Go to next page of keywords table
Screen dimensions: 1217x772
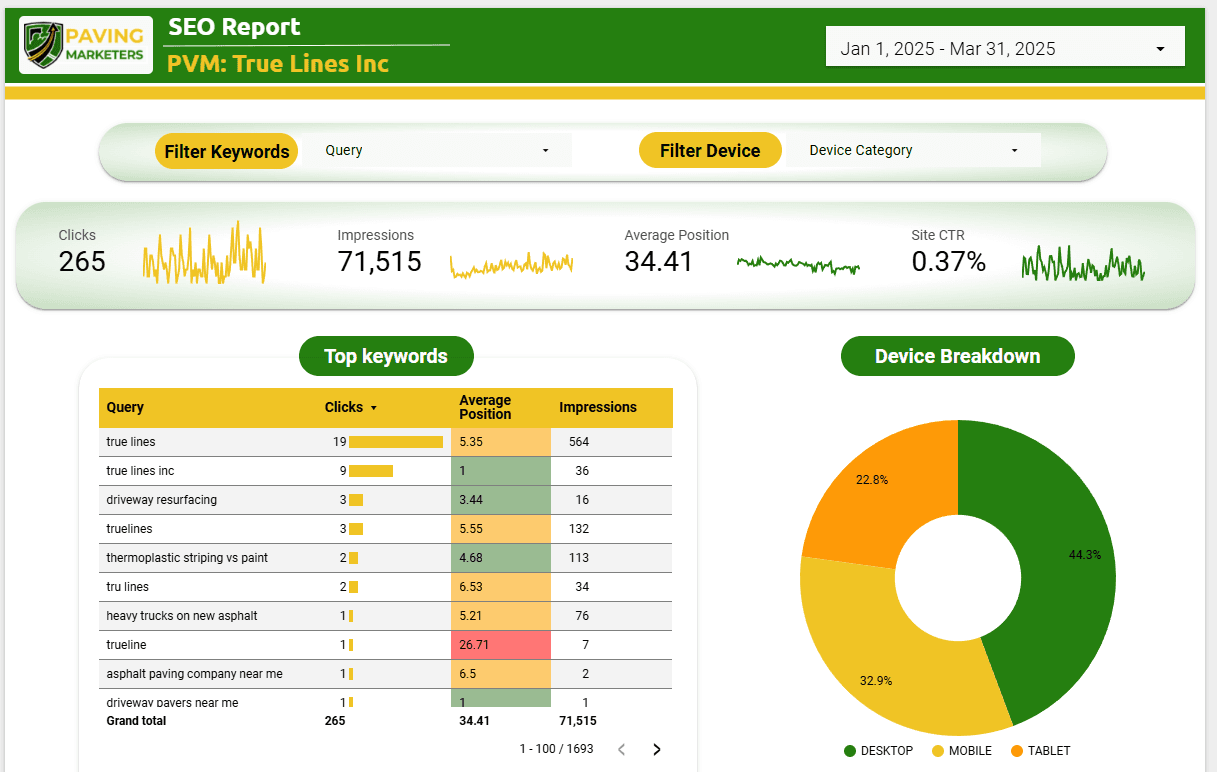[x=657, y=749]
